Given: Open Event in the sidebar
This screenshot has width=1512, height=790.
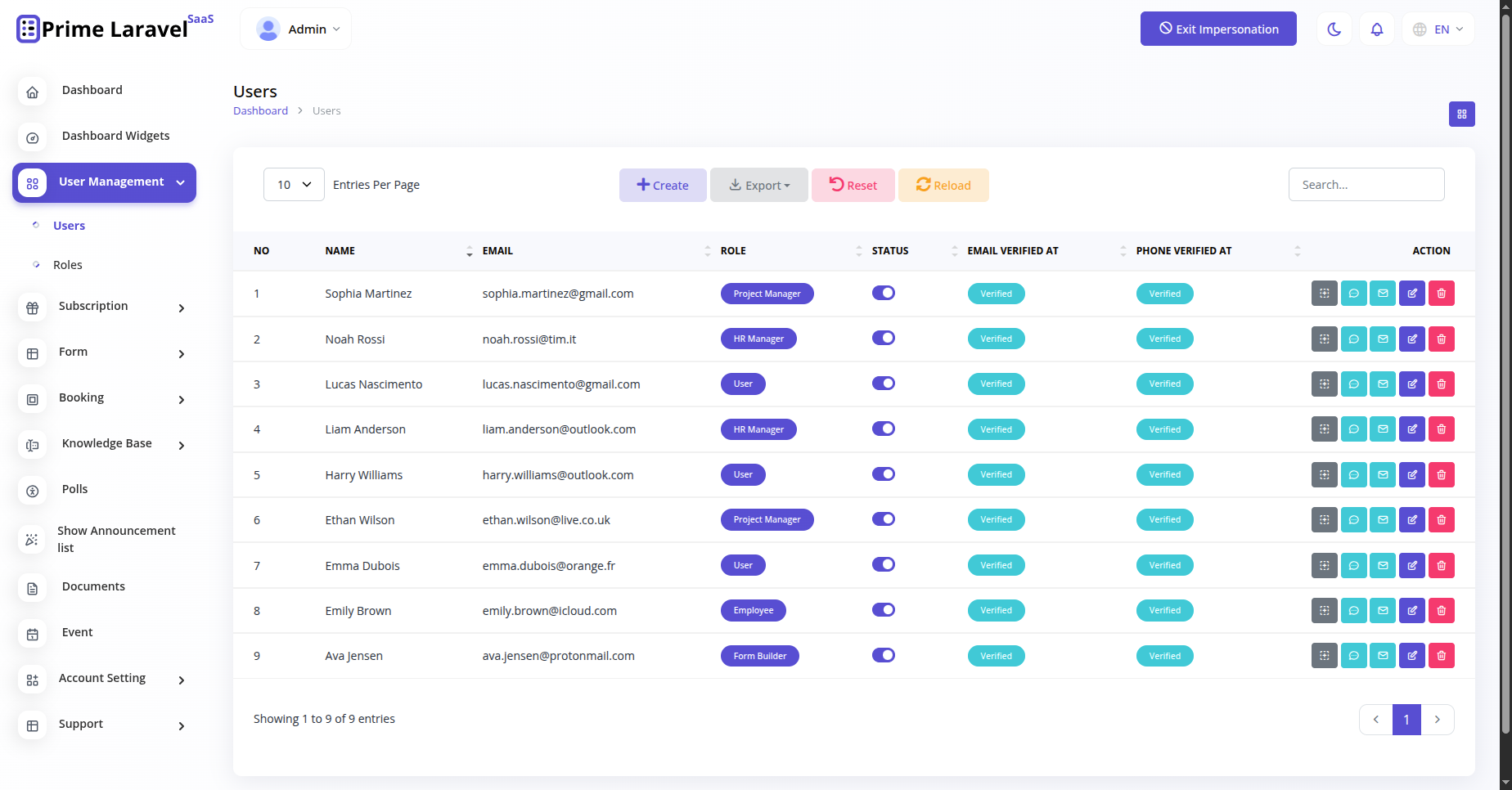Looking at the screenshot, I should (x=105, y=633).
